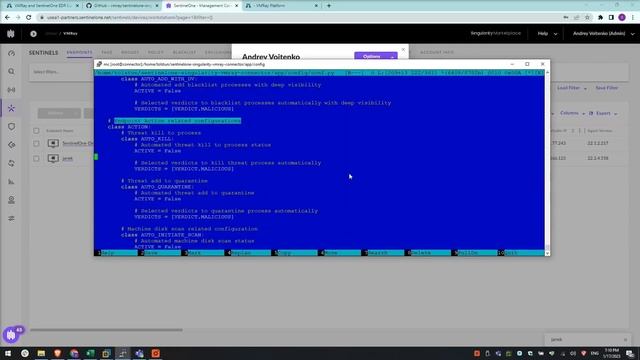
Task: Open the Chrome profile avatar
Action: [x=622, y=18]
